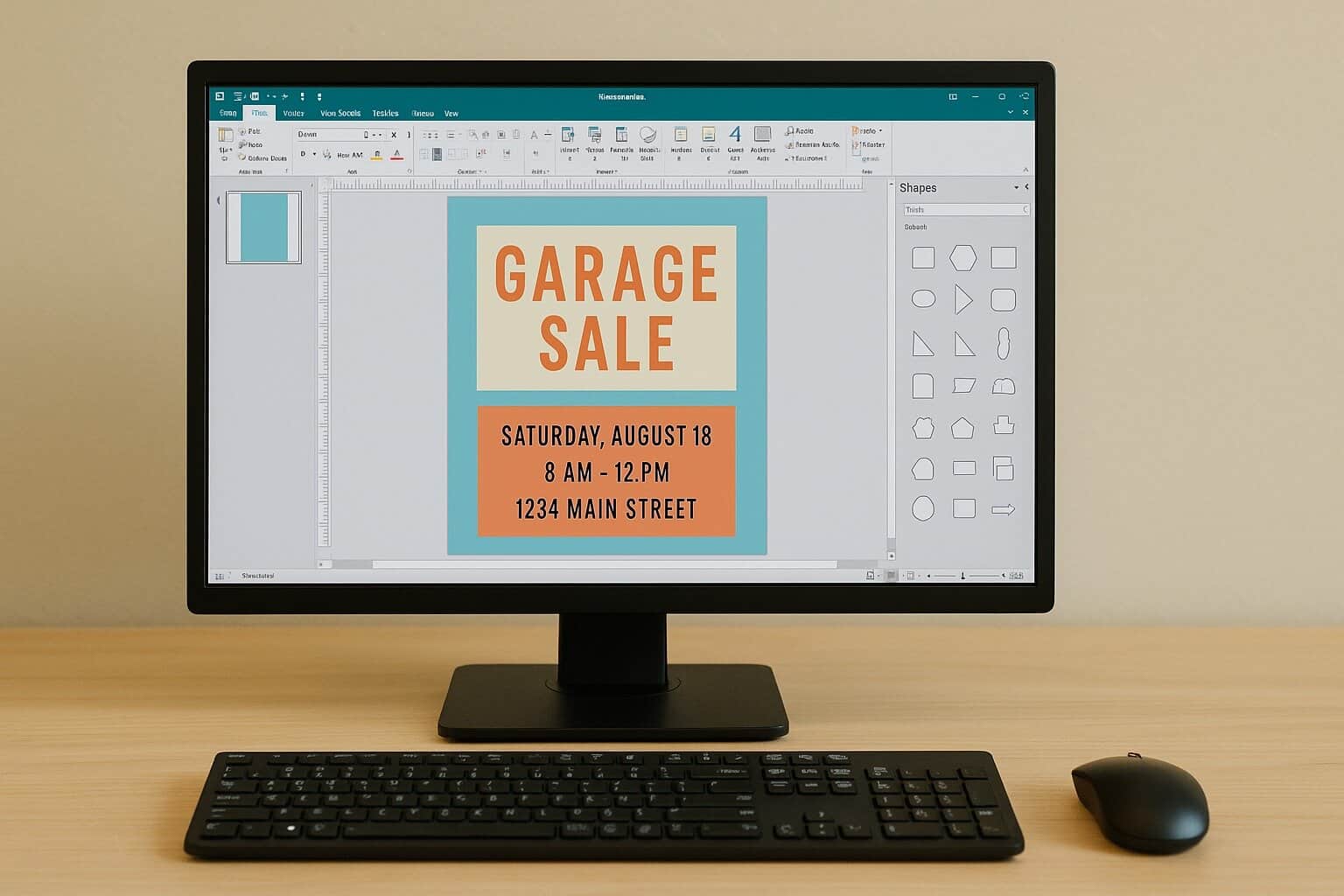Open the Voiter ribbon tab
The image size is (1344, 896).
293,114
